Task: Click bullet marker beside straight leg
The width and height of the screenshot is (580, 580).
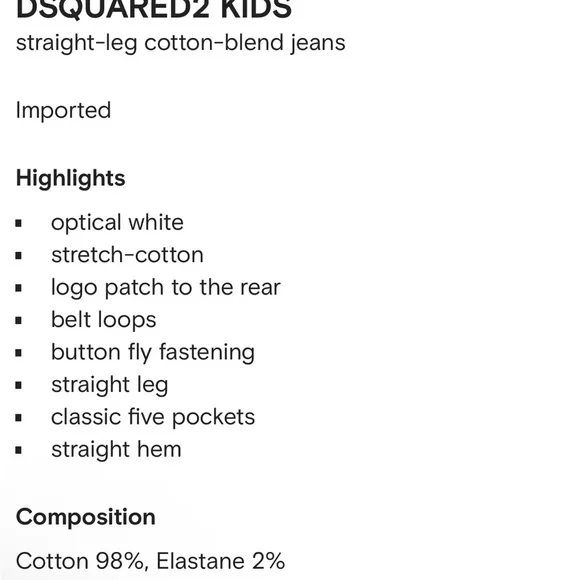Action: coord(18,385)
